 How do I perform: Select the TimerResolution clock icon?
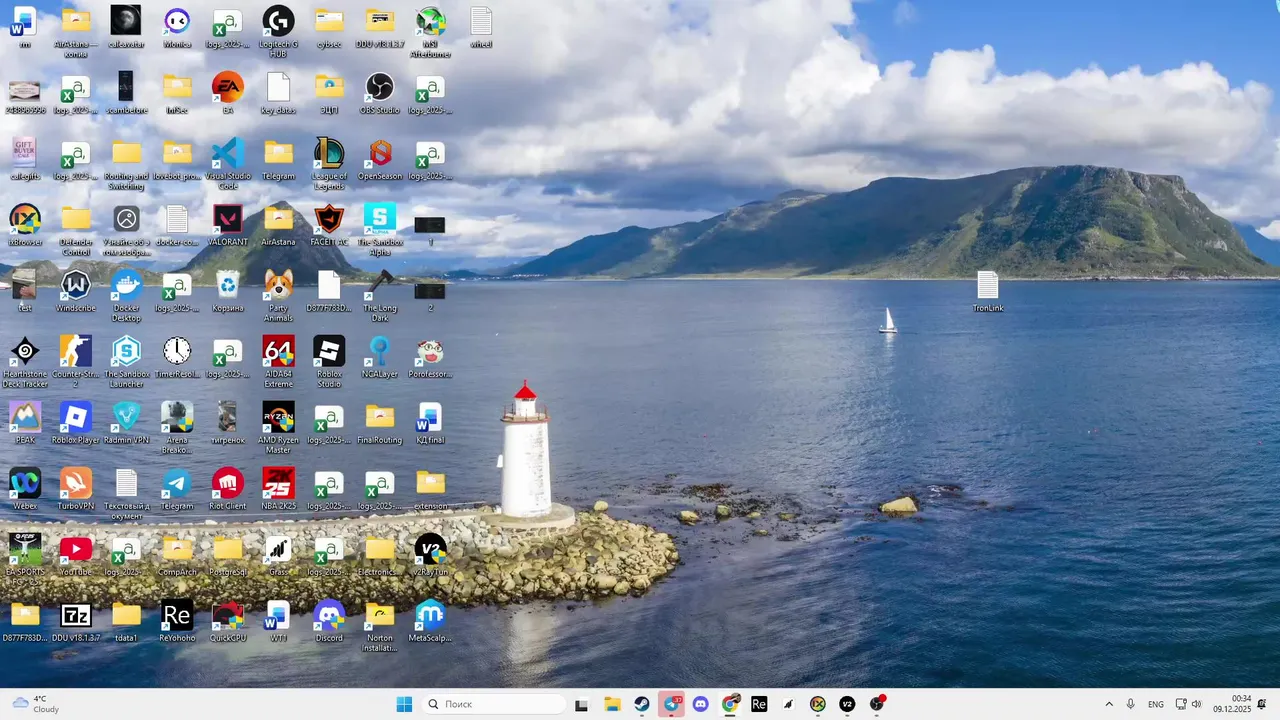point(177,357)
